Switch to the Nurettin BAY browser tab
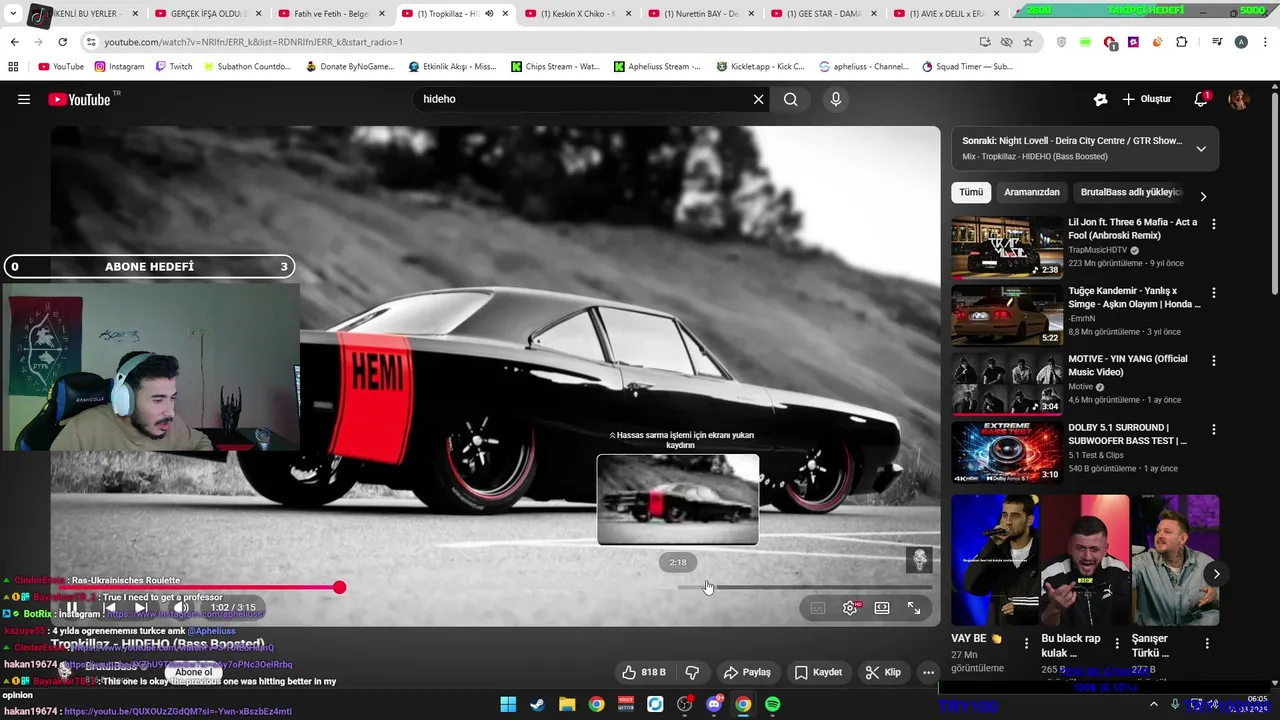The image size is (1280, 720). click(701, 14)
